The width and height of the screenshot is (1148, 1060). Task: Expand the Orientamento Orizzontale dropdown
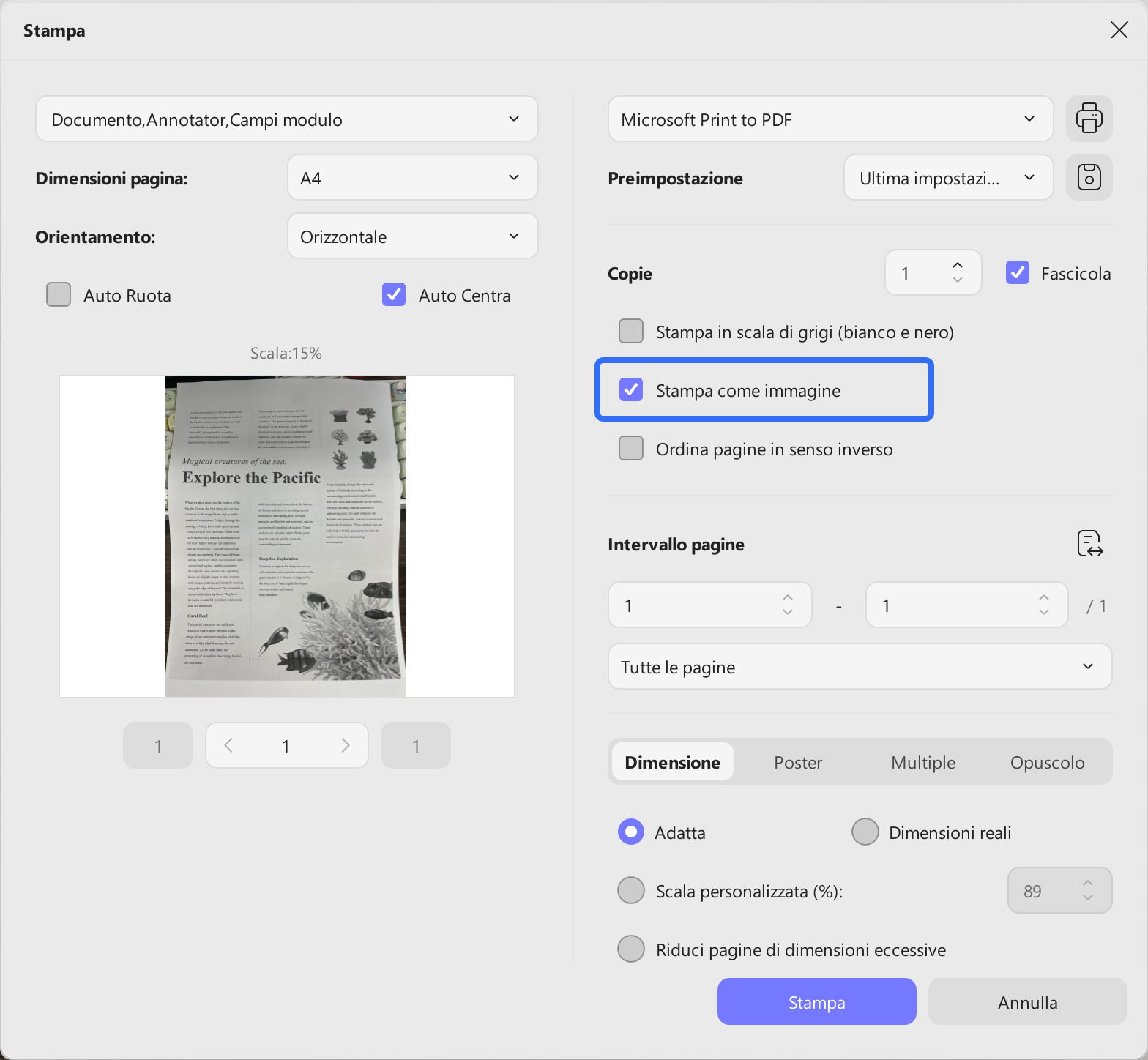tap(413, 236)
